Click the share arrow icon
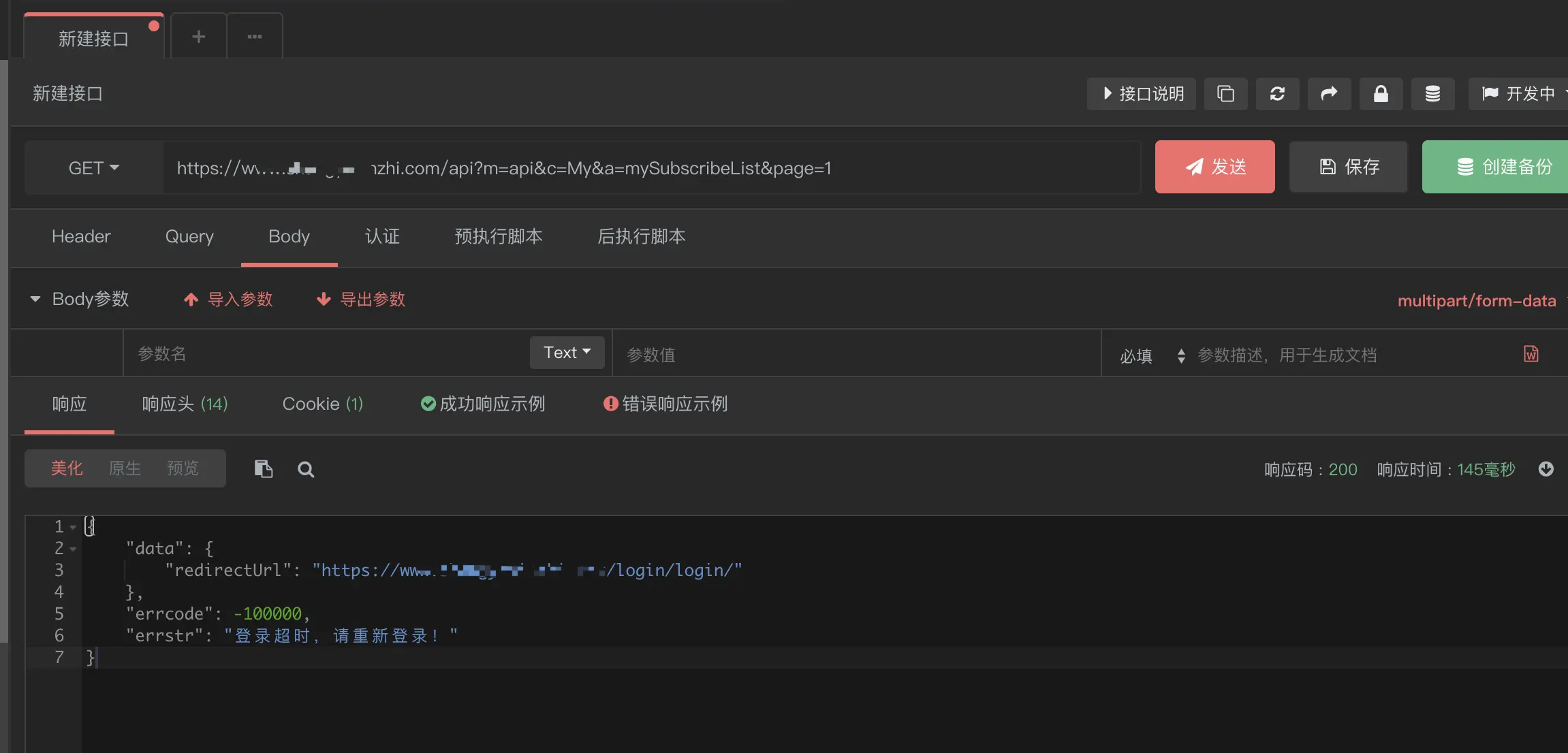 coord(1328,93)
